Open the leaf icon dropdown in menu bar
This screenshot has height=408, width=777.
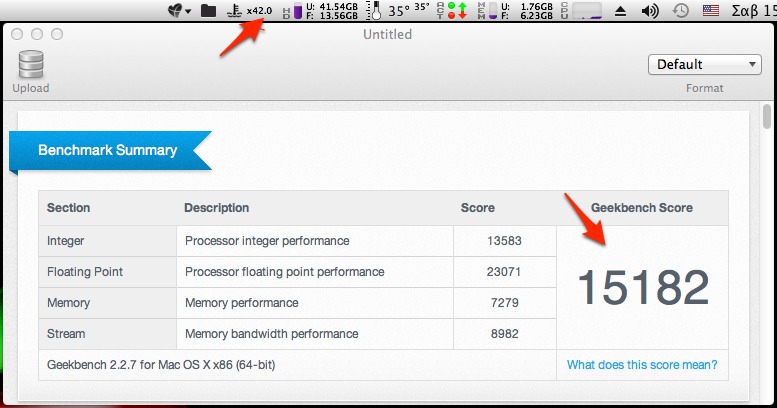pyautogui.click(x=179, y=10)
